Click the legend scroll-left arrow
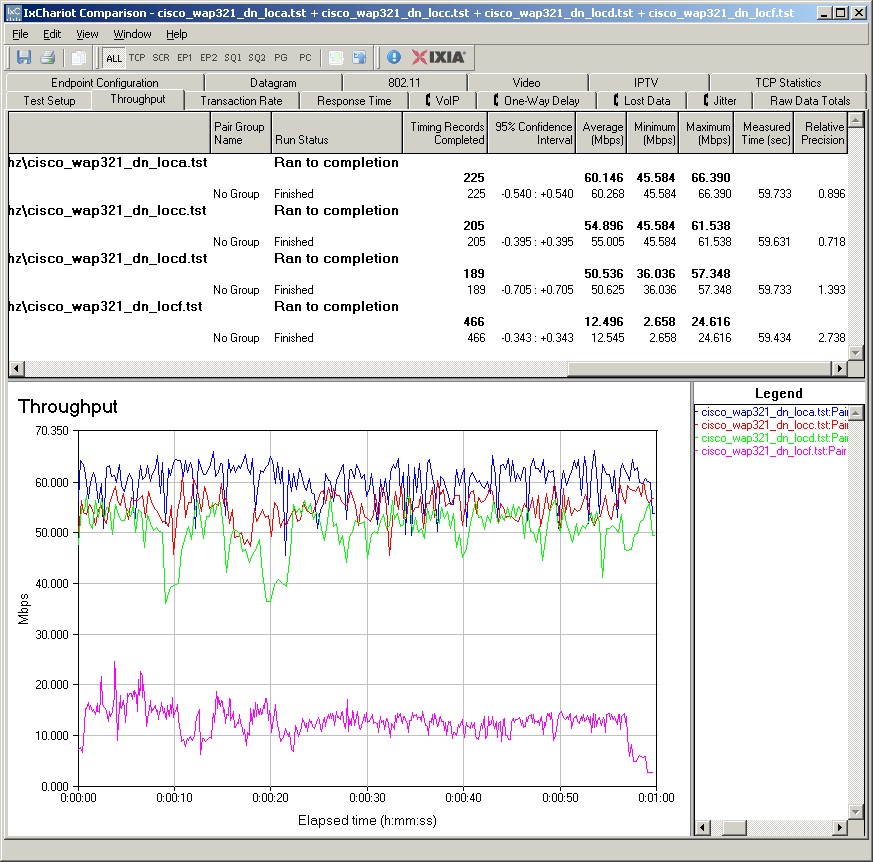873x862 pixels. coord(703,828)
